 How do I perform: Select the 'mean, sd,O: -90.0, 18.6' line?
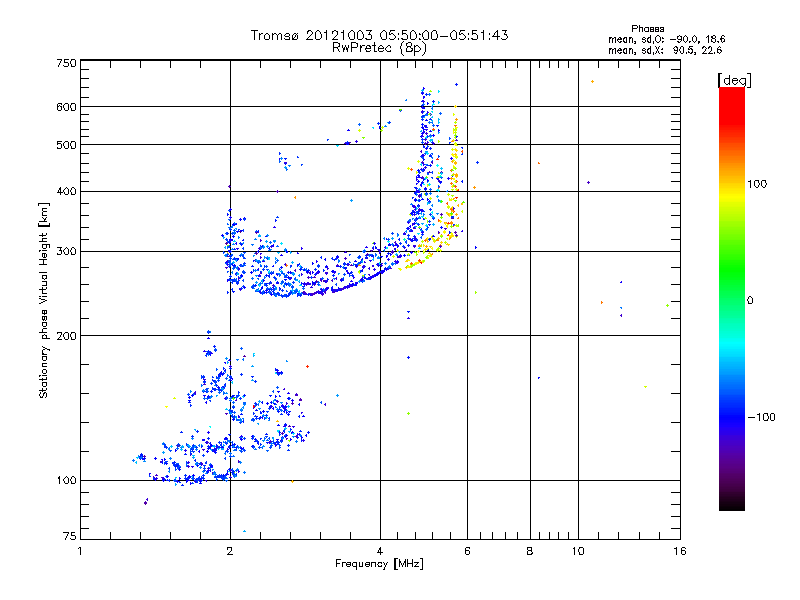point(666,39)
